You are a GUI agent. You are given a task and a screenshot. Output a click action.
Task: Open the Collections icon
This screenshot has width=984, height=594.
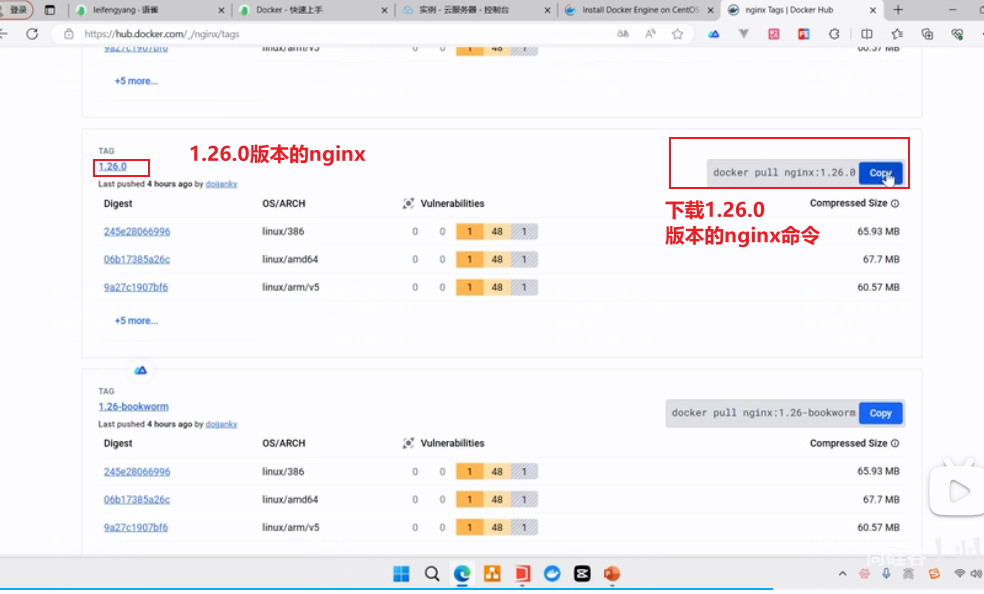pyautogui.click(x=928, y=34)
